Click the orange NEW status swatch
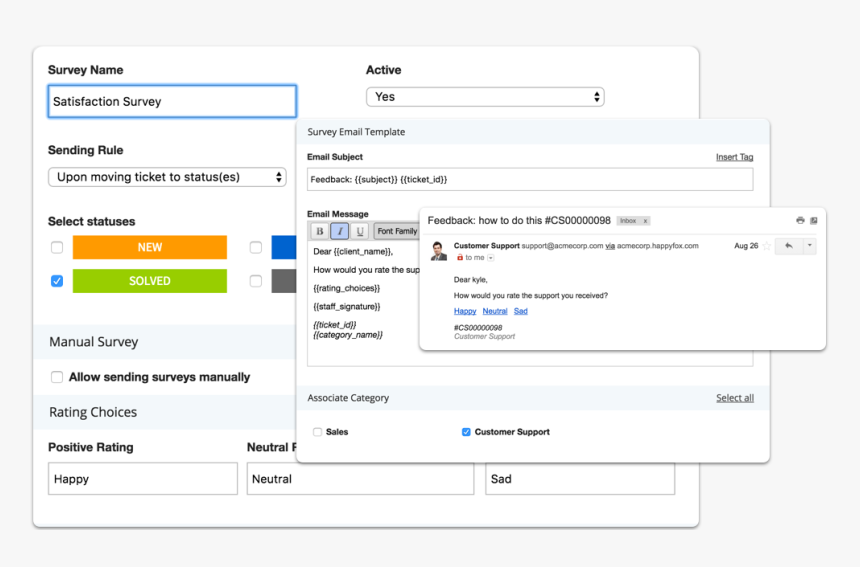This screenshot has height=567, width=860. (150, 247)
